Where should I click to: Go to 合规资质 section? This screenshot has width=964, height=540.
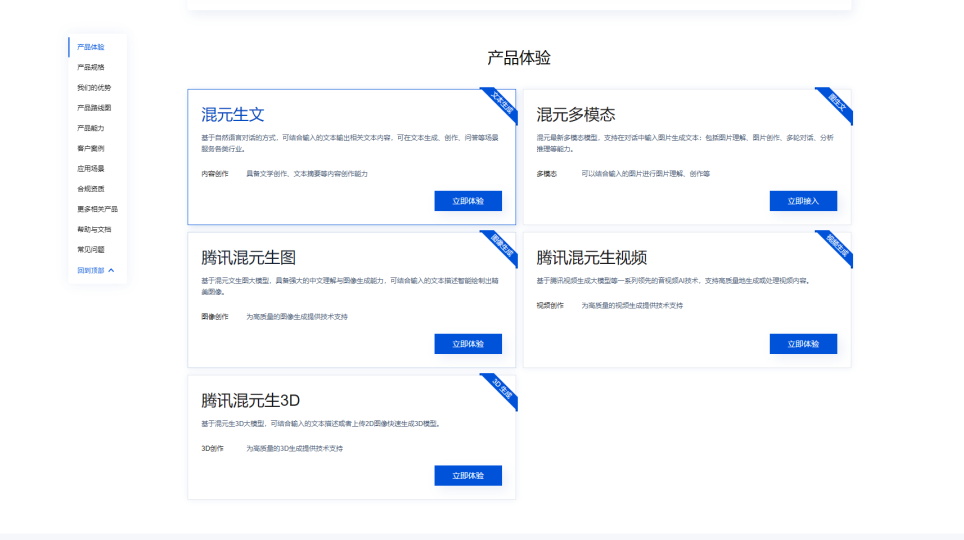[90, 189]
